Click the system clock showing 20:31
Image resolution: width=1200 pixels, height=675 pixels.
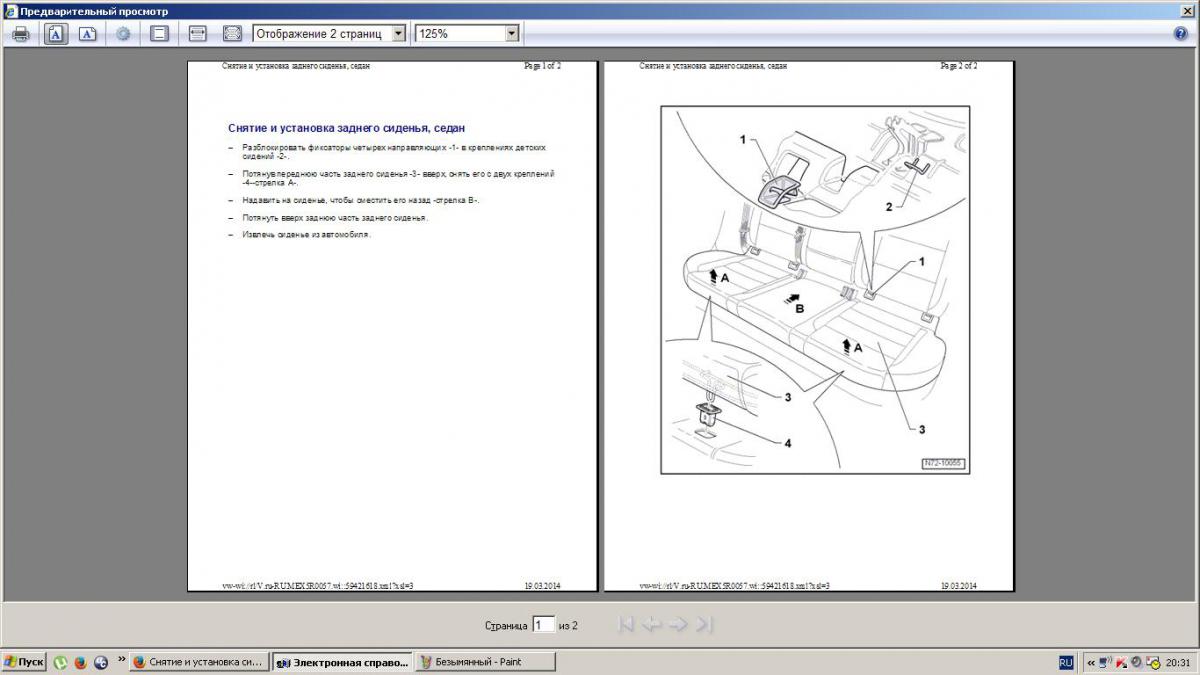(x=1179, y=662)
